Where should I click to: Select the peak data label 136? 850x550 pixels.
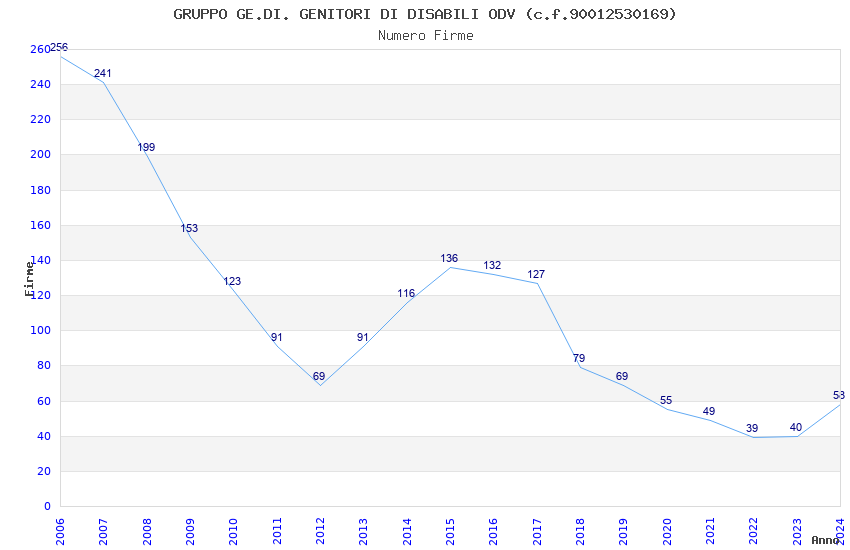(x=449, y=258)
